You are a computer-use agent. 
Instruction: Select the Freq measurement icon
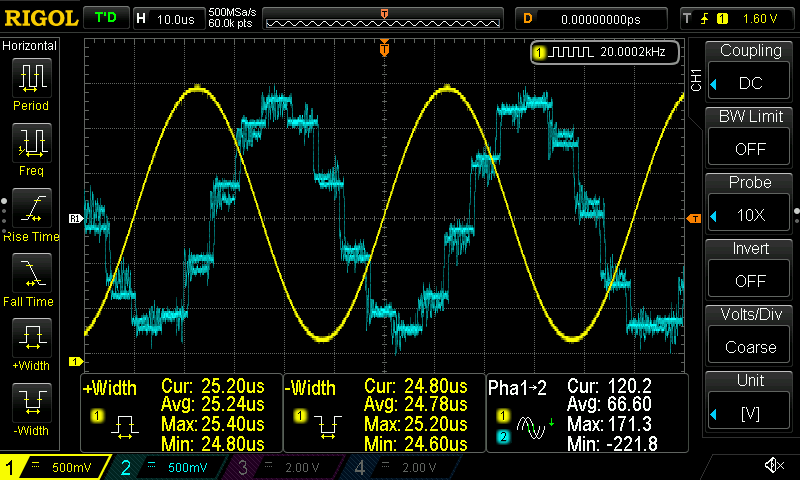(x=31, y=143)
